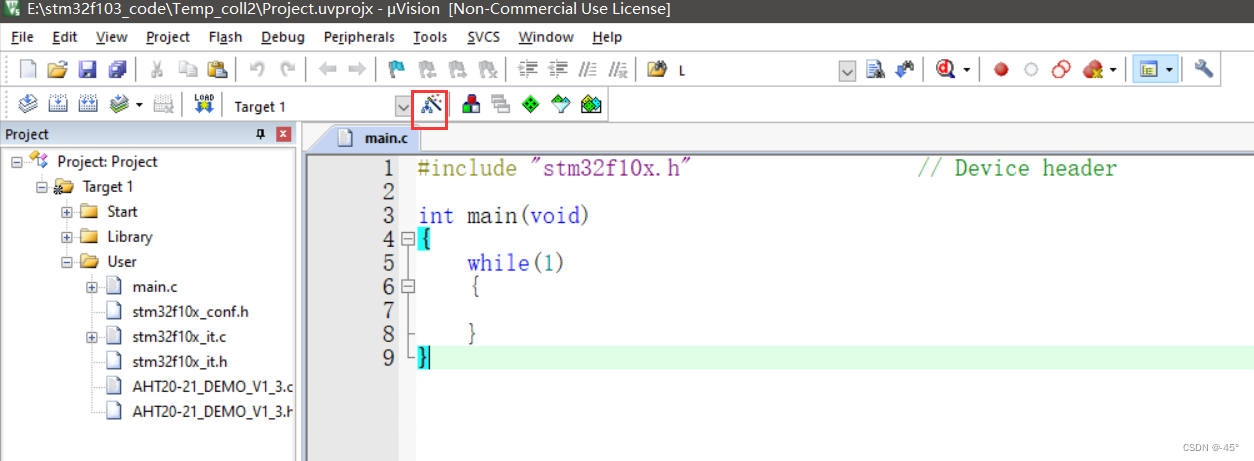
Task: Click the Incremental Find binoculars arrow icon
Action: point(906,70)
